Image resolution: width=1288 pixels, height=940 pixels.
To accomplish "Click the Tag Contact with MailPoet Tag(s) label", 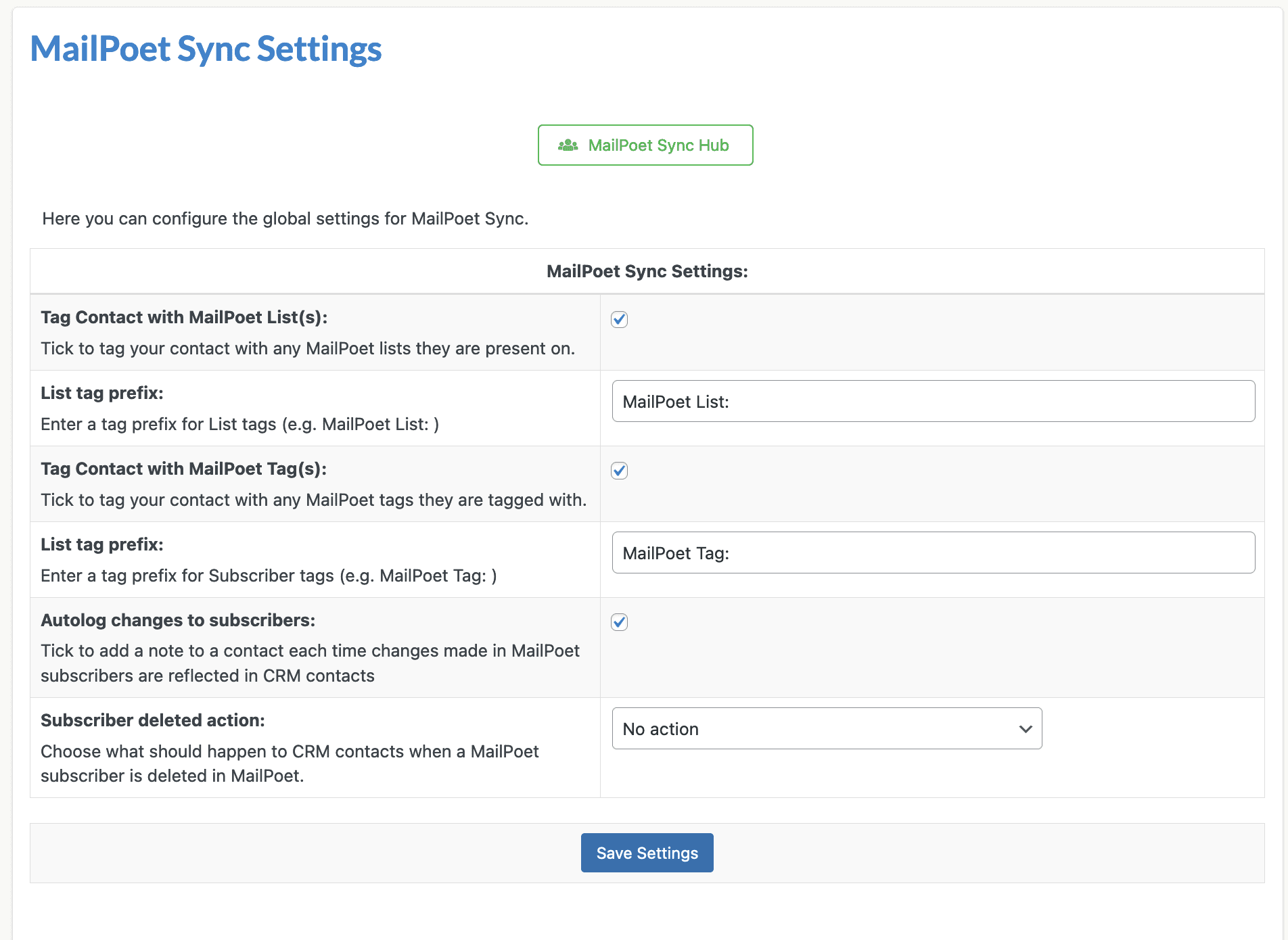I will (183, 469).
